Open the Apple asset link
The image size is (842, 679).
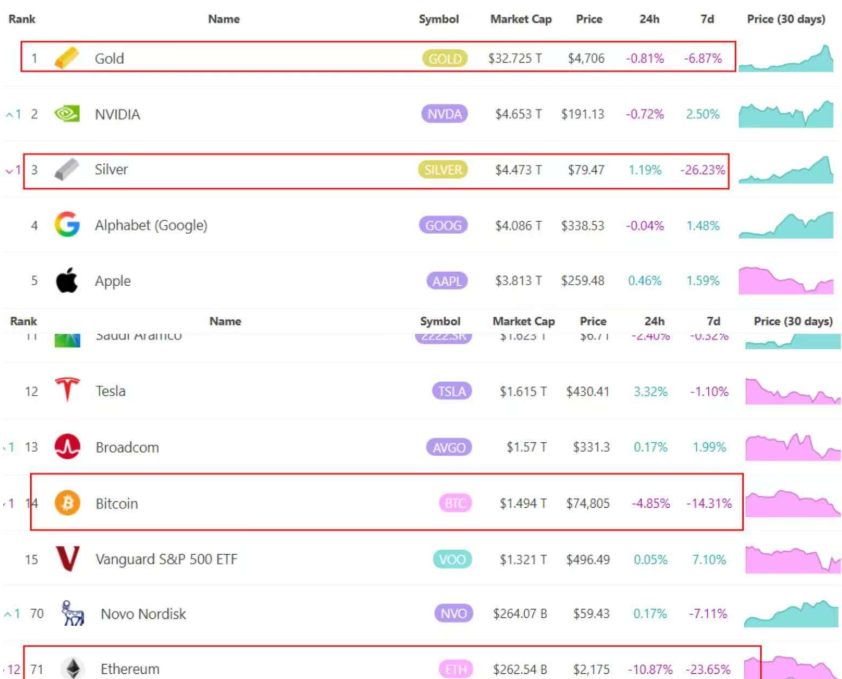pos(113,281)
